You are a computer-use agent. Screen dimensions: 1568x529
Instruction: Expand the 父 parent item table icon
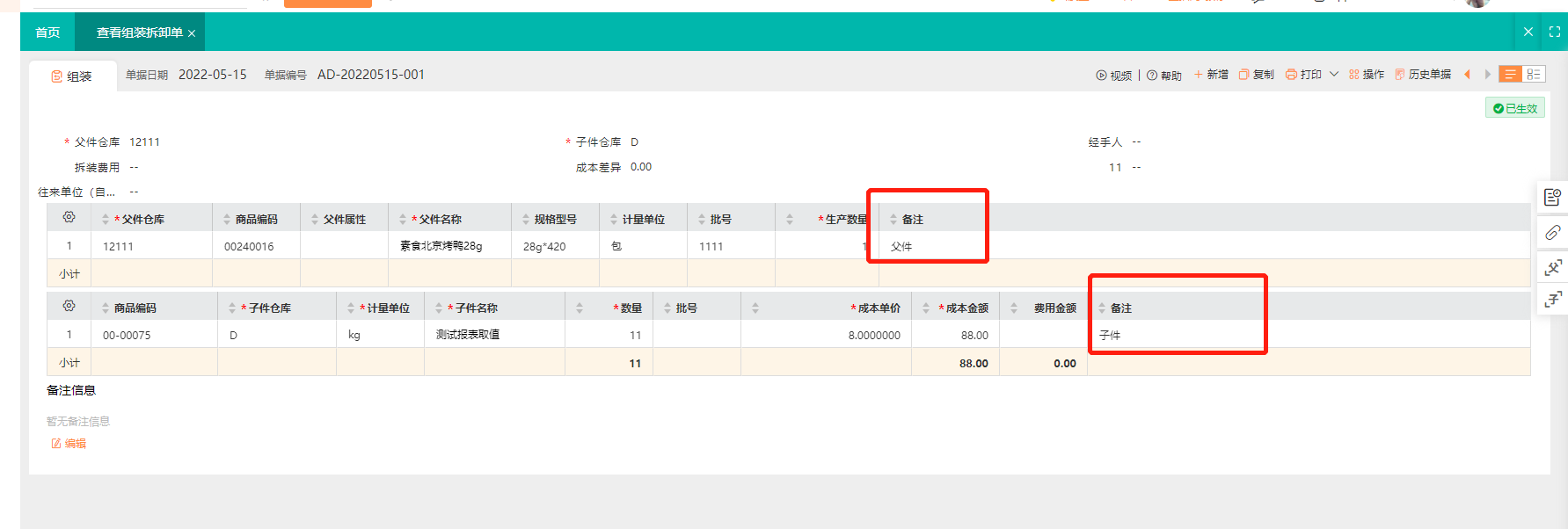[x=1553, y=267]
